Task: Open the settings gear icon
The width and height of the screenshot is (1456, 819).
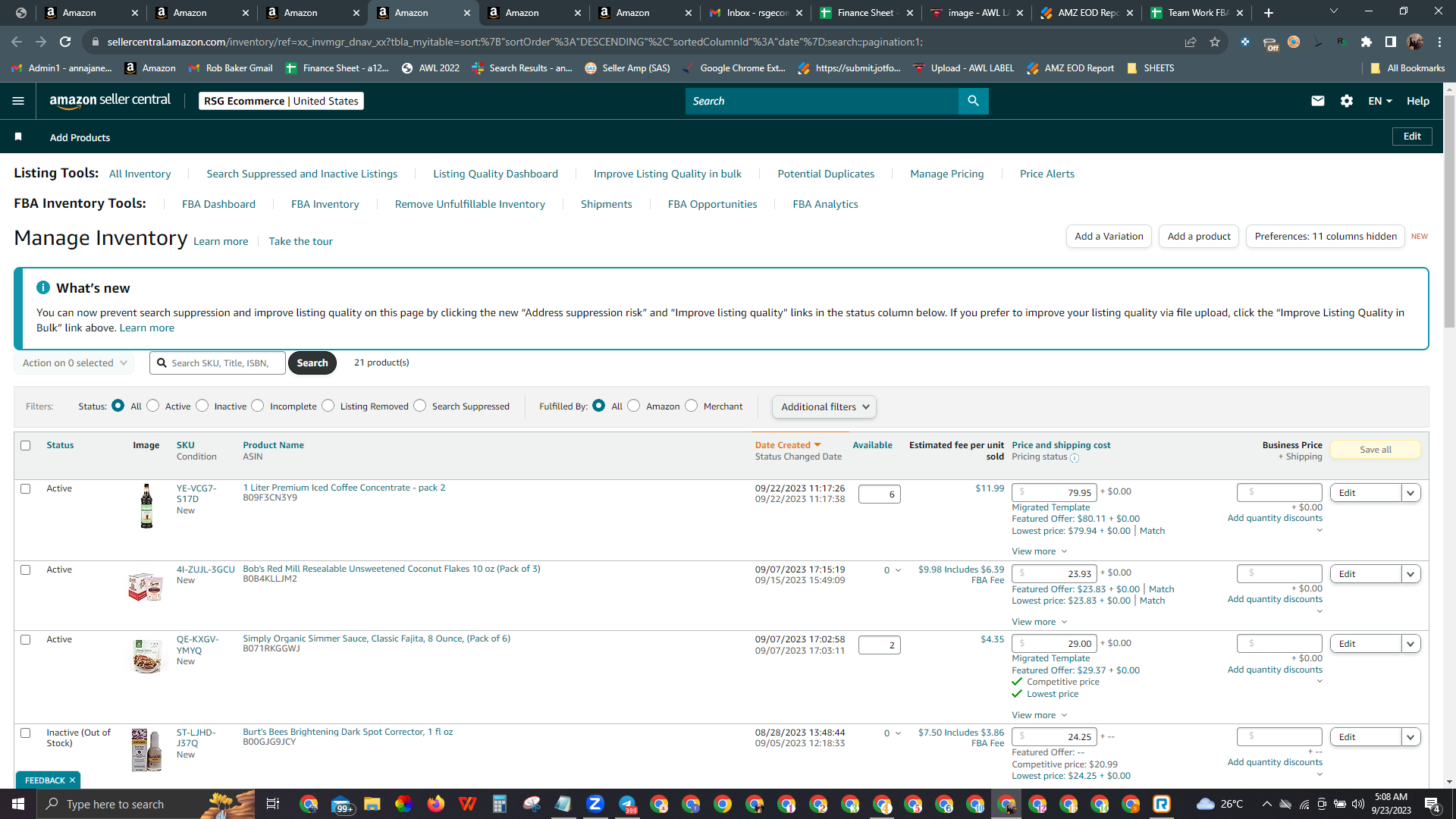Action: [x=1346, y=101]
